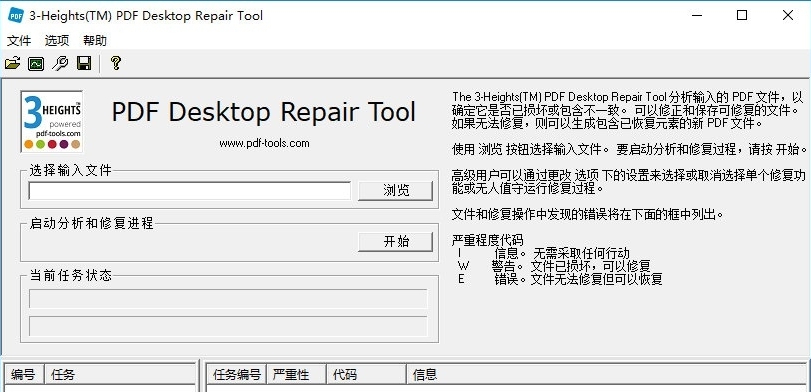The height and width of the screenshot is (392, 811).
Task: Maximize the Repair Tool window
Action: point(742,15)
